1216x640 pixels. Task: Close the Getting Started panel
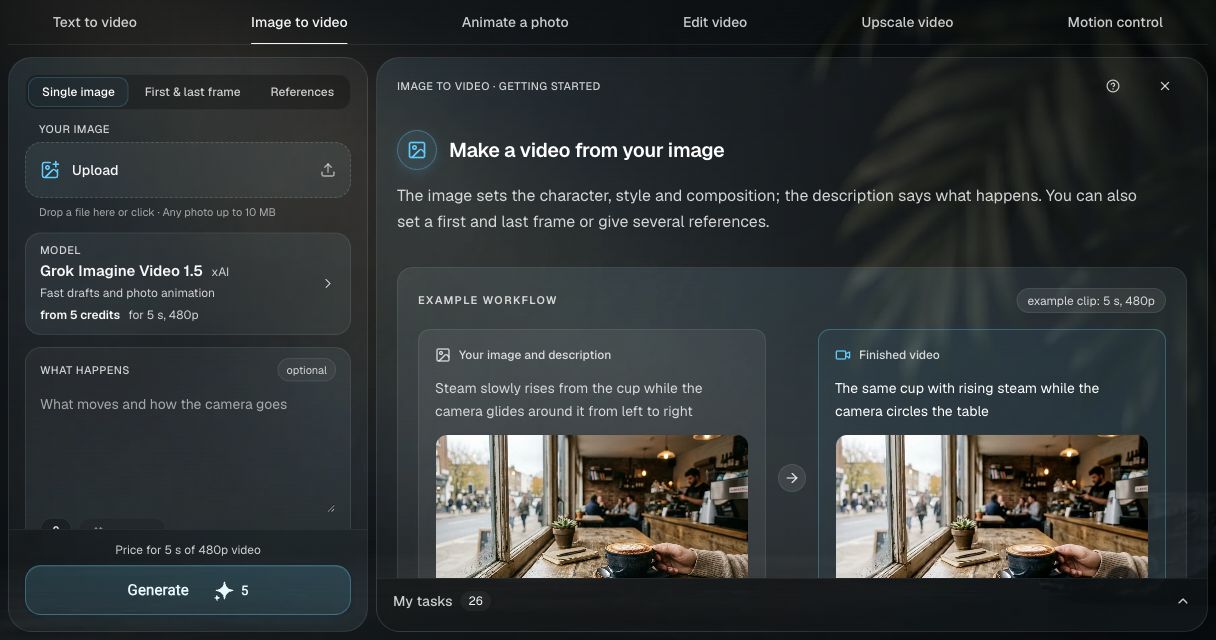pyautogui.click(x=1165, y=86)
